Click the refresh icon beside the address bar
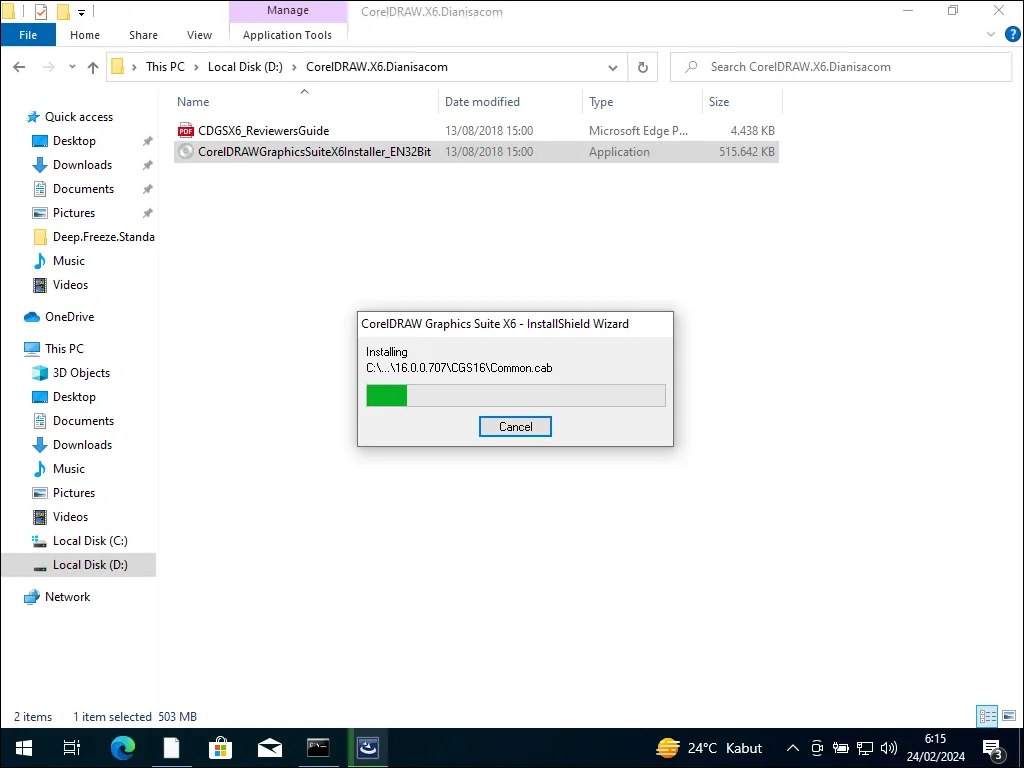The image size is (1024, 768). tap(640, 67)
